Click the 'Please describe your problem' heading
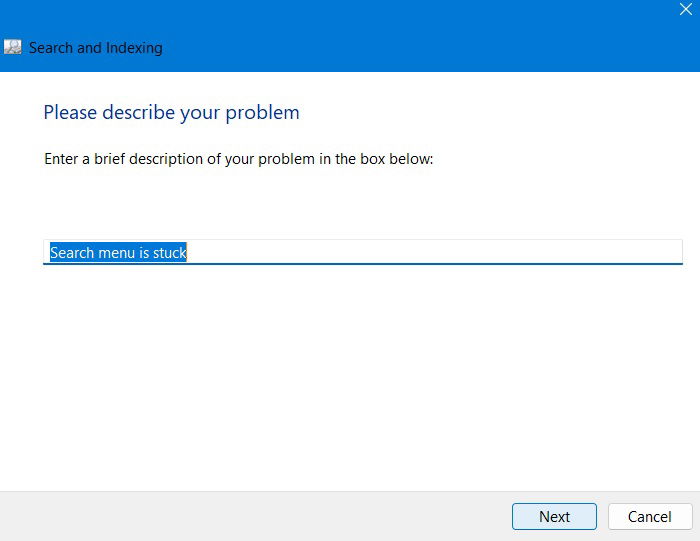 coord(171,112)
